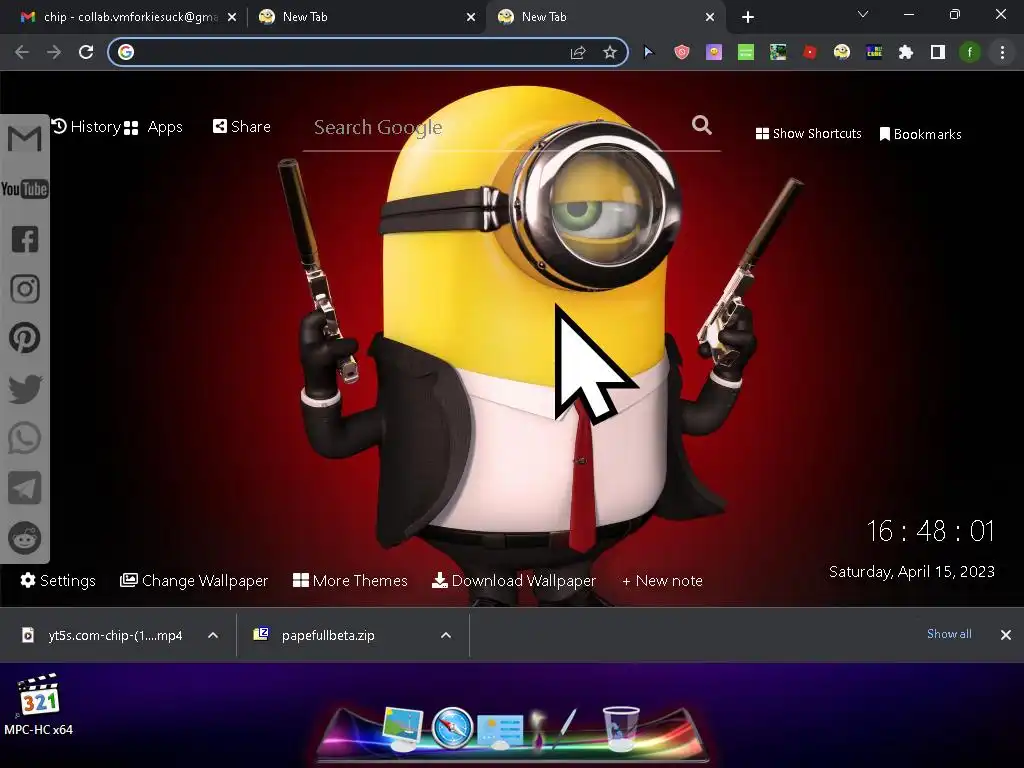The image size is (1024, 768).
Task: Open a new browser tab with plus button
Action: click(x=748, y=18)
